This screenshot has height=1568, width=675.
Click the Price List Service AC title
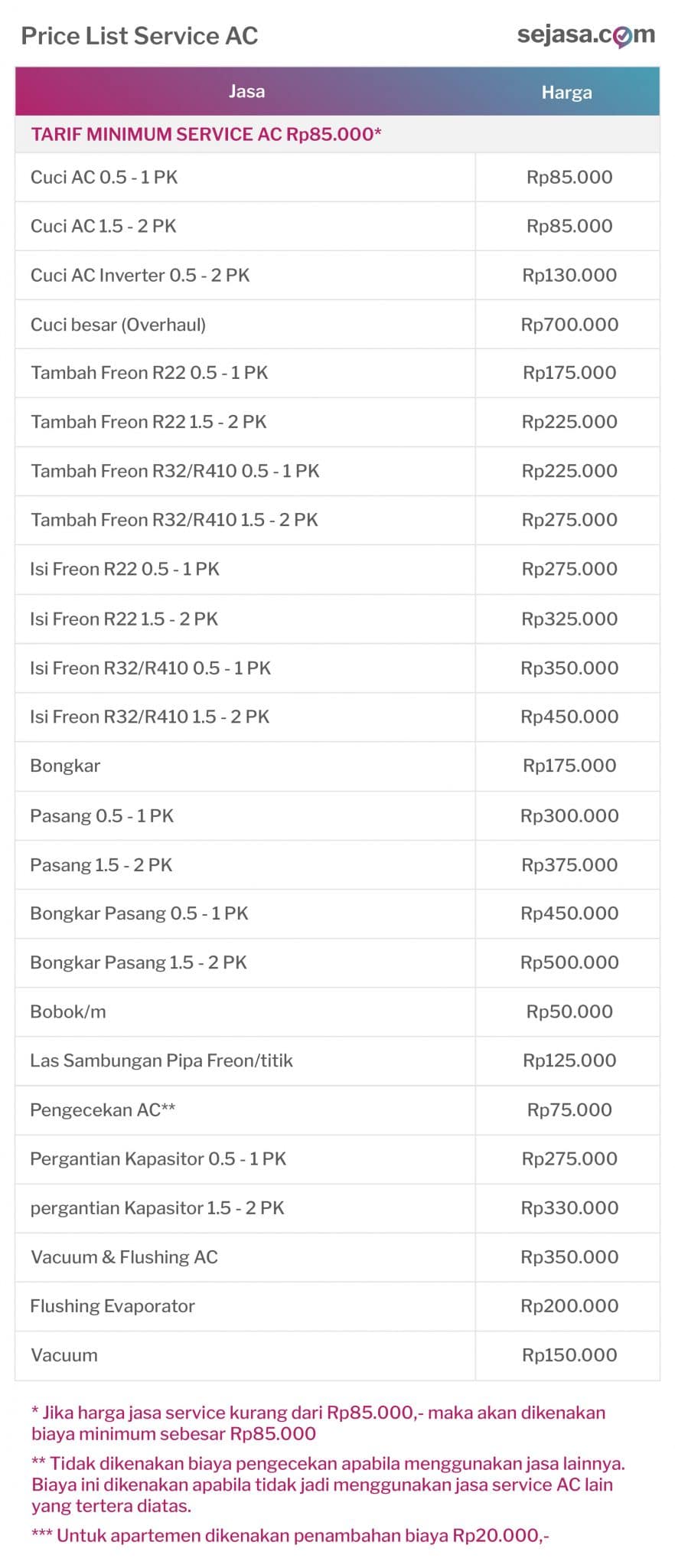click(139, 36)
